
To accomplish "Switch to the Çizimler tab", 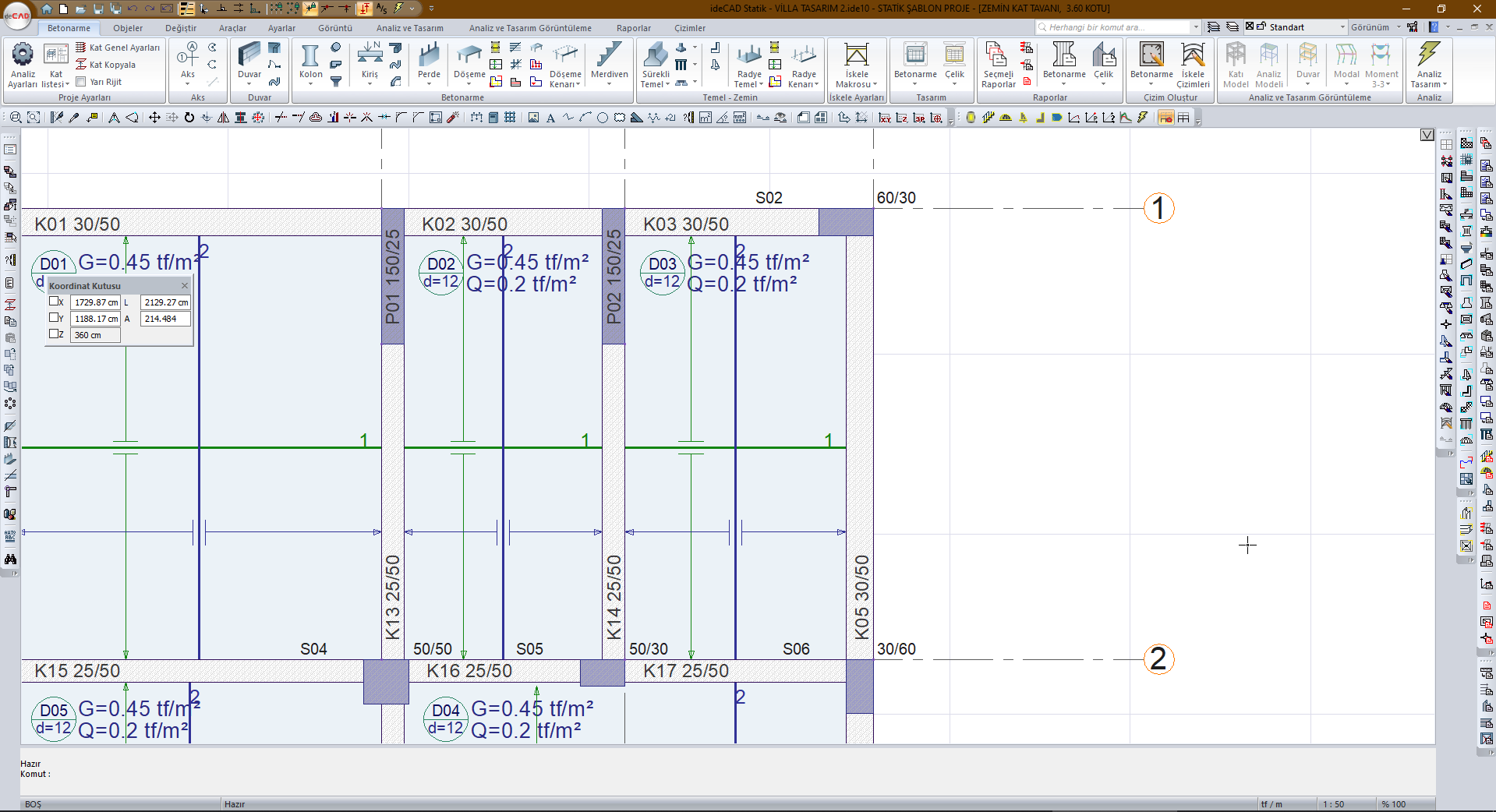I will pos(690,28).
